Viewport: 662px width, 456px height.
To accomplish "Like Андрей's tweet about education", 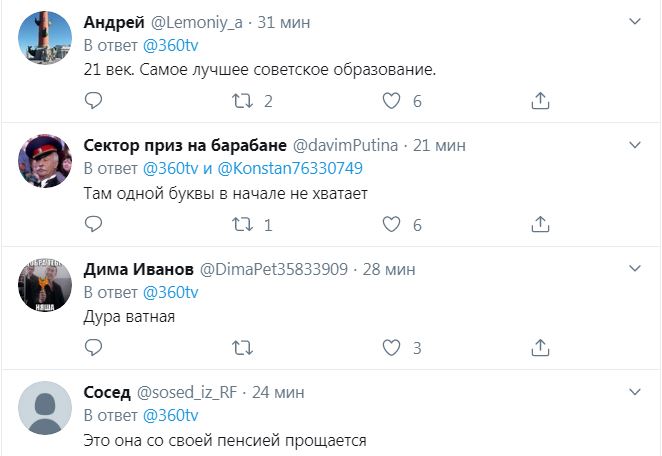I will click(x=392, y=101).
